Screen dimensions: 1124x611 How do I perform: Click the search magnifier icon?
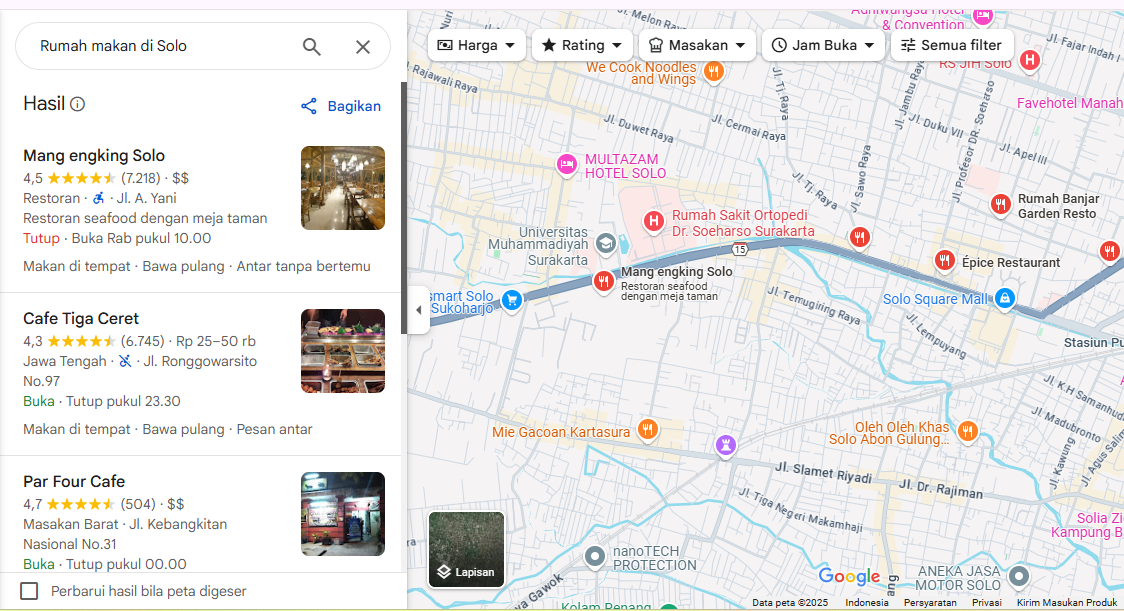point(311,47)
